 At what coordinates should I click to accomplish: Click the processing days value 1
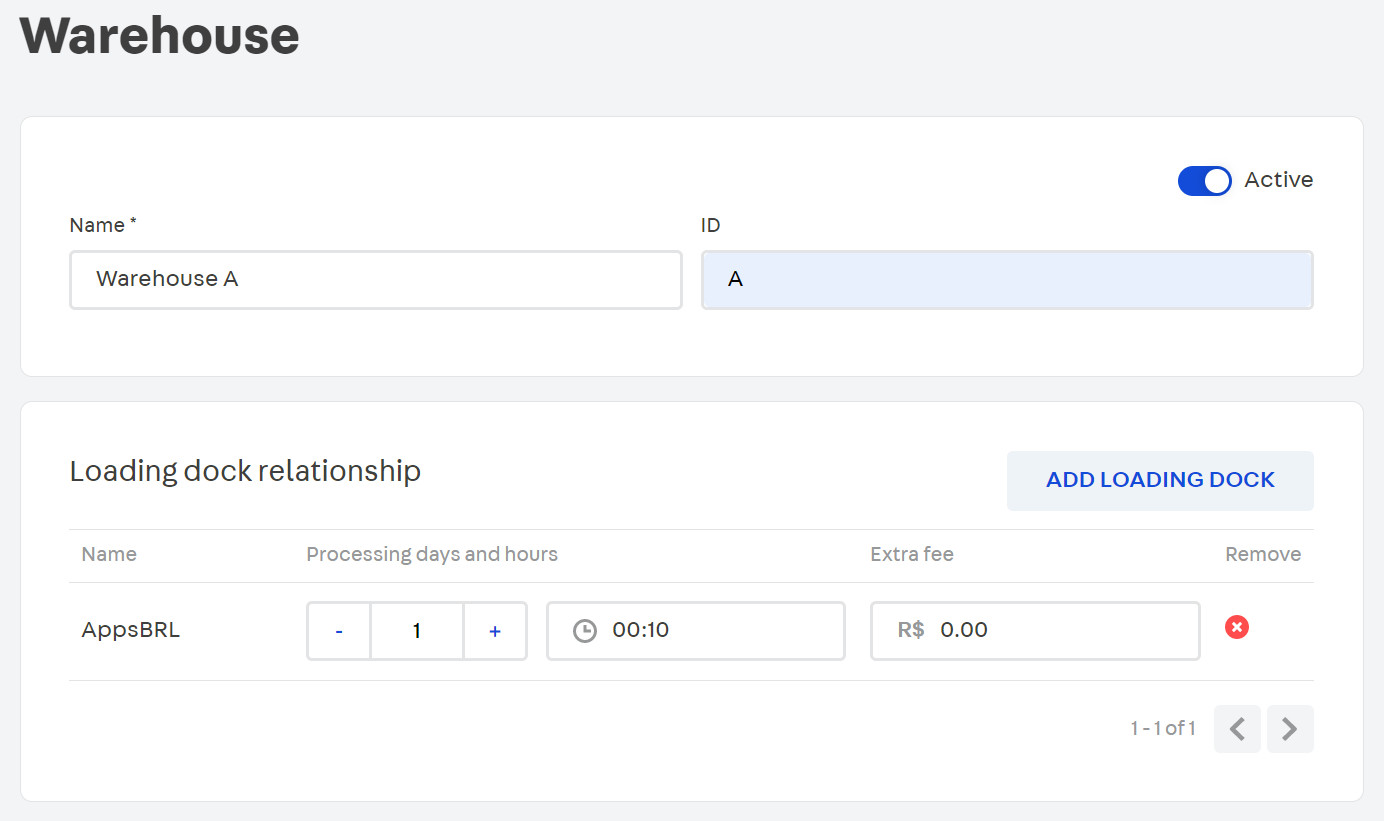click(417, 630)
